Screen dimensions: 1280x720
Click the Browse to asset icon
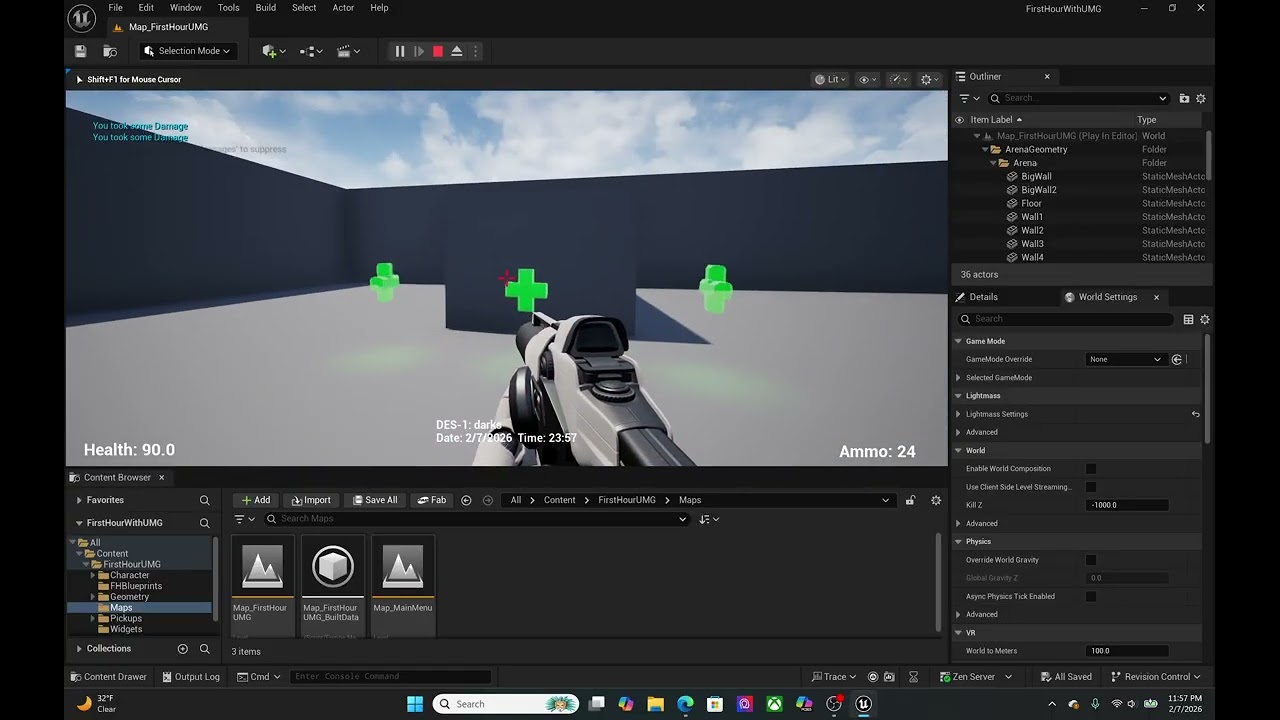pos(110,51)
